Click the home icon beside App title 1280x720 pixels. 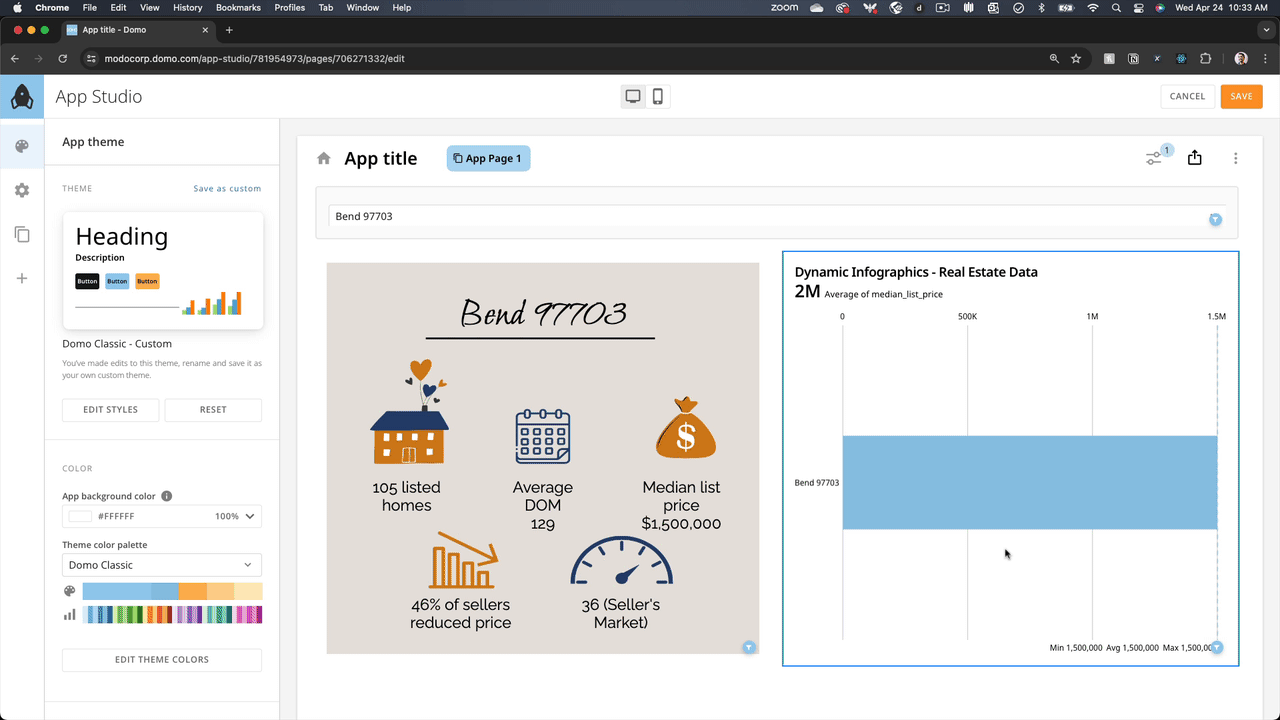324,158
